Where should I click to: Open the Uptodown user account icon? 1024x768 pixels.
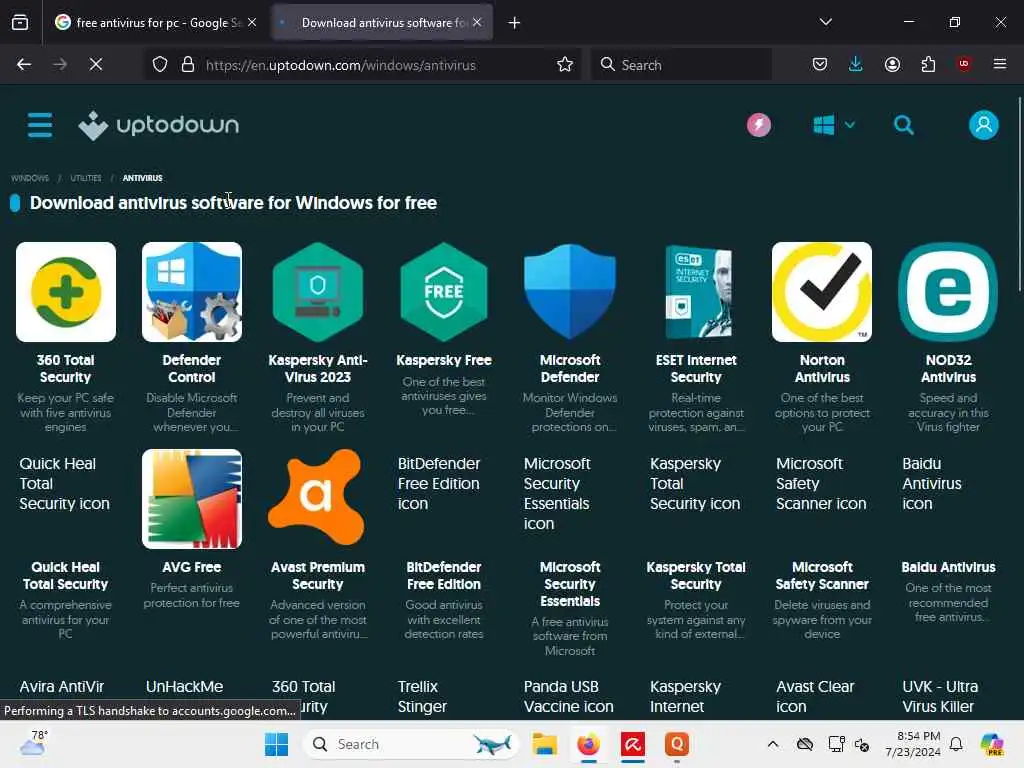984,125
